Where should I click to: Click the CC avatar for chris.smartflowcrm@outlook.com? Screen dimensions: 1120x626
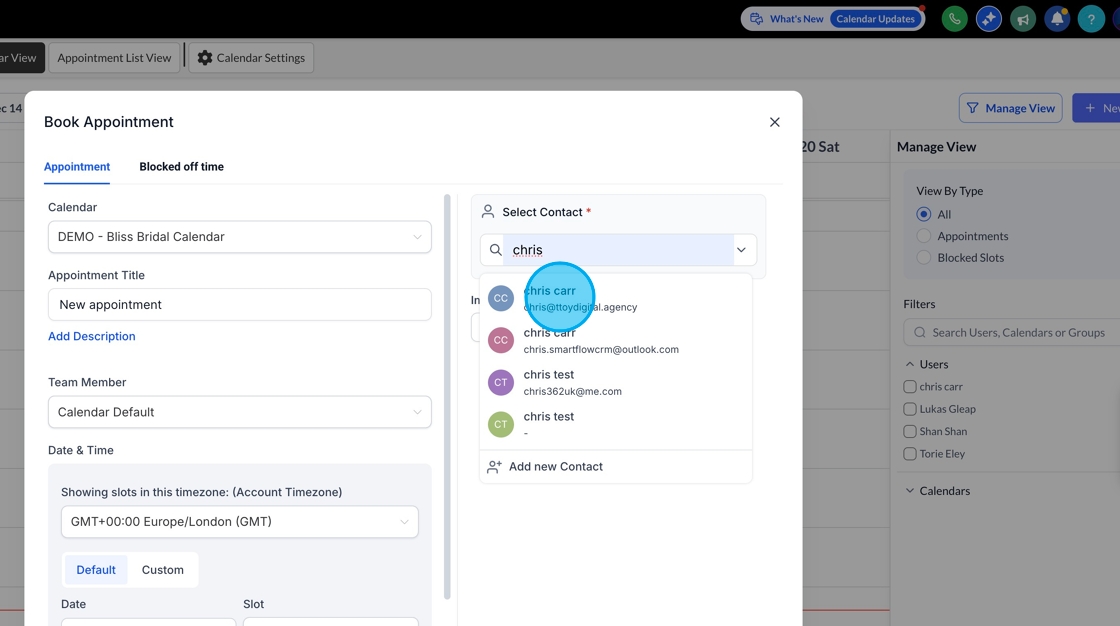[501, 340]
